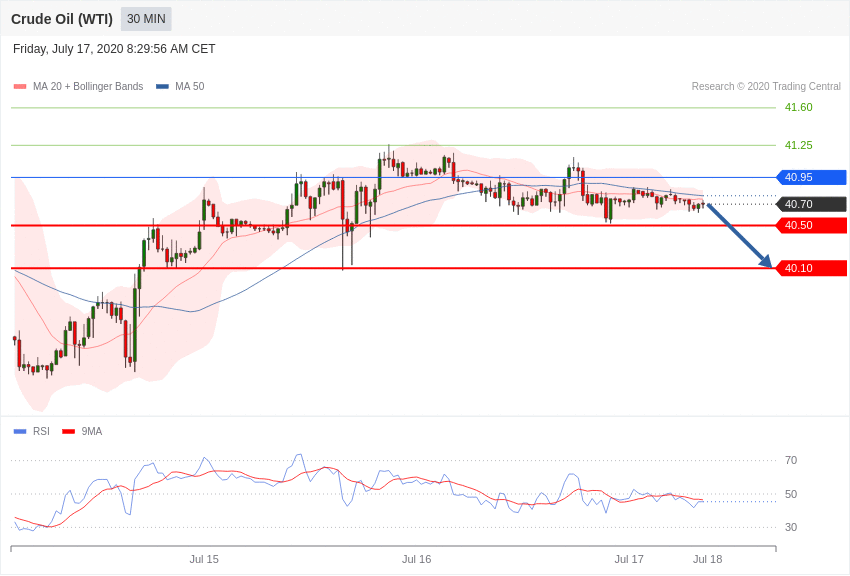
Task: Click the blue RSI legend swatch
Action: coord(20,432)
